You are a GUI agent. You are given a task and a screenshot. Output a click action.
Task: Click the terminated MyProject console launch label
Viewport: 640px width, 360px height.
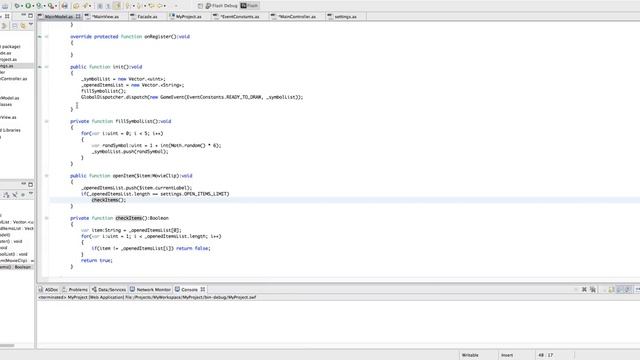147,297
